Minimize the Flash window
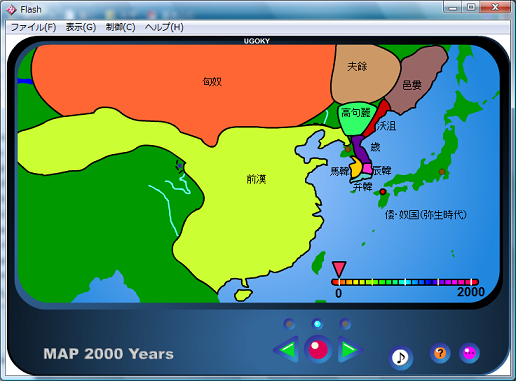This screenshot has height=381, width=516. click(453, 7)
